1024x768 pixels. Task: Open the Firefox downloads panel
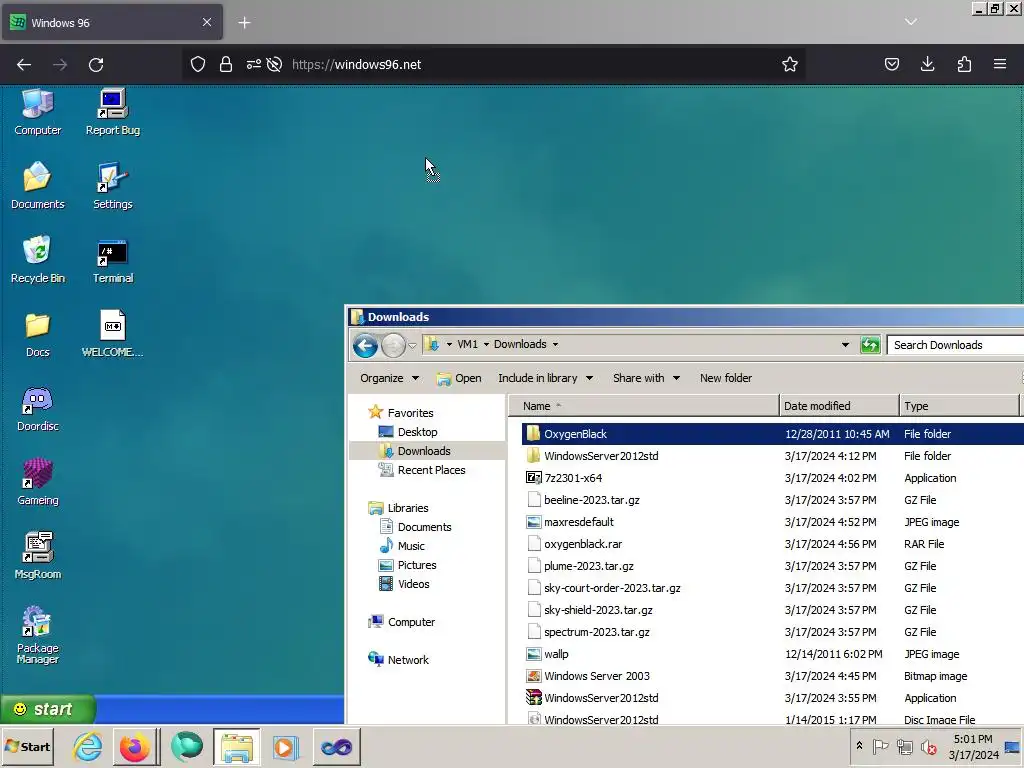tap(927, 64)
